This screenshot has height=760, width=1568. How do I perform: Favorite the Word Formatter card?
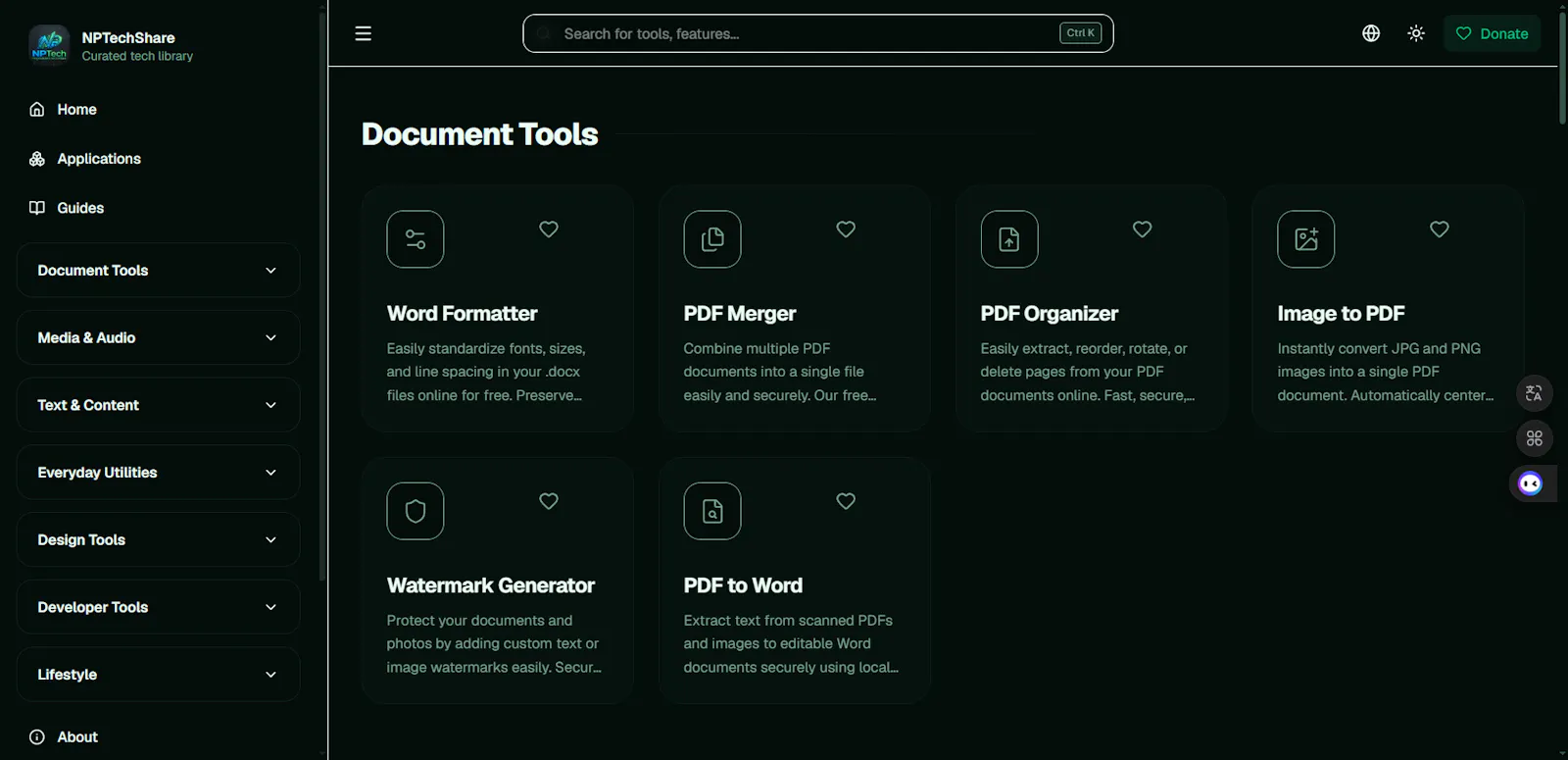pos(549,229)
